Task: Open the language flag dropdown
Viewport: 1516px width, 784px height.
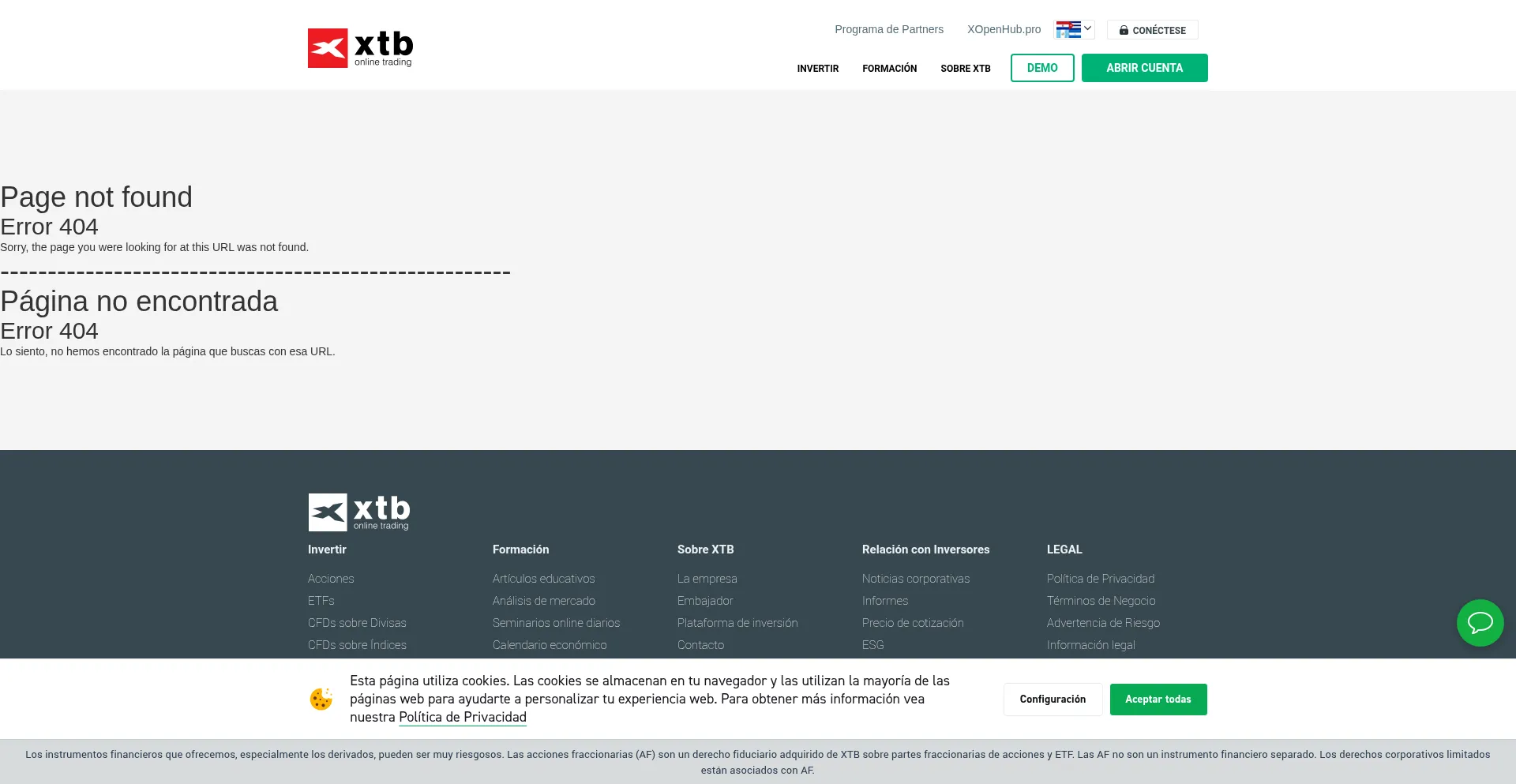Action: (x=1074, y=29)
